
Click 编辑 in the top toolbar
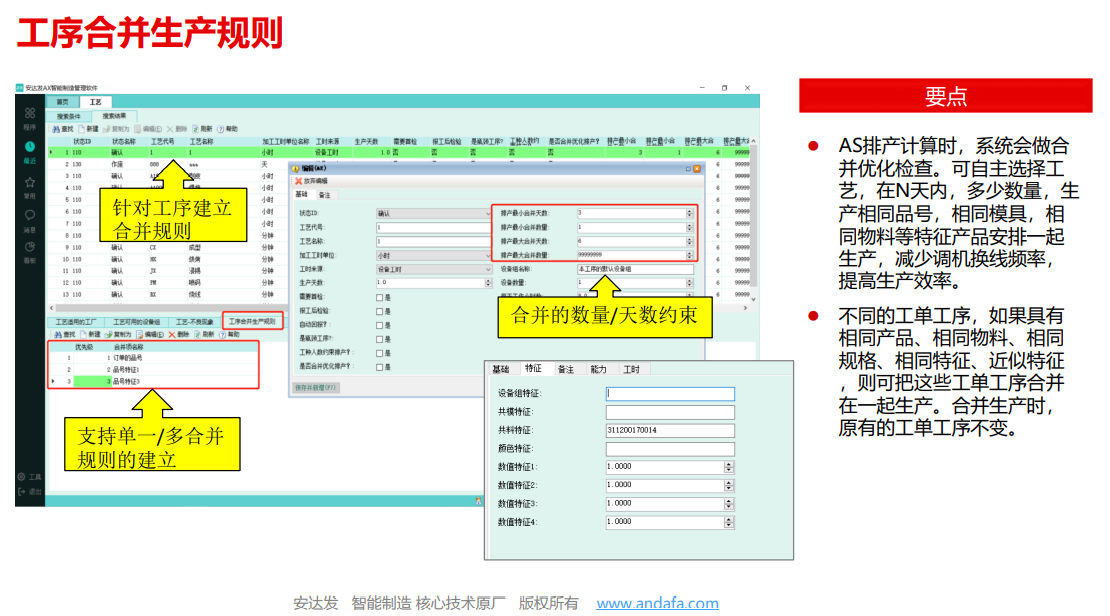tap(148, 130)
